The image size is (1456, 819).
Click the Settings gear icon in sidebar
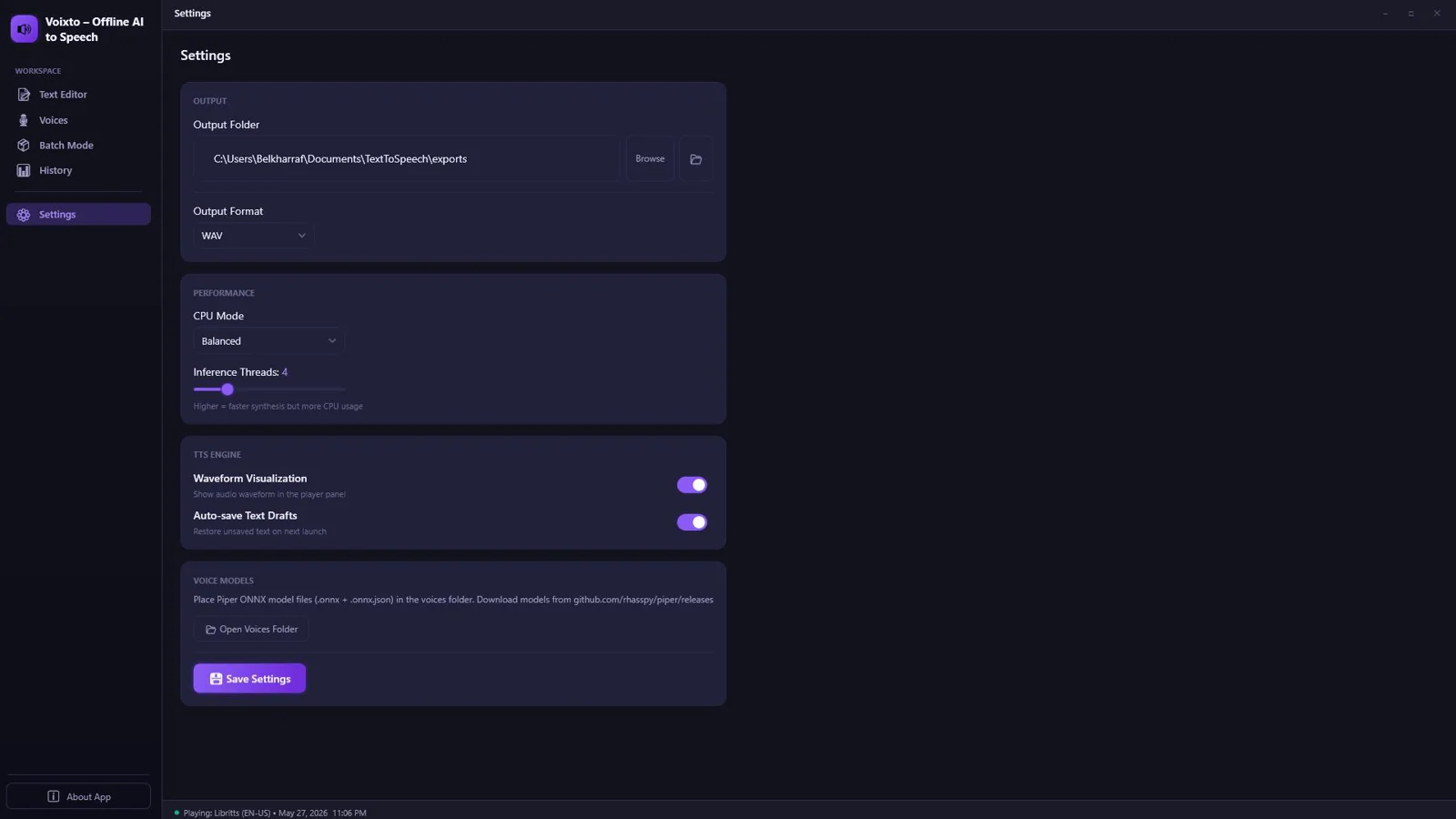coord(24,215)
